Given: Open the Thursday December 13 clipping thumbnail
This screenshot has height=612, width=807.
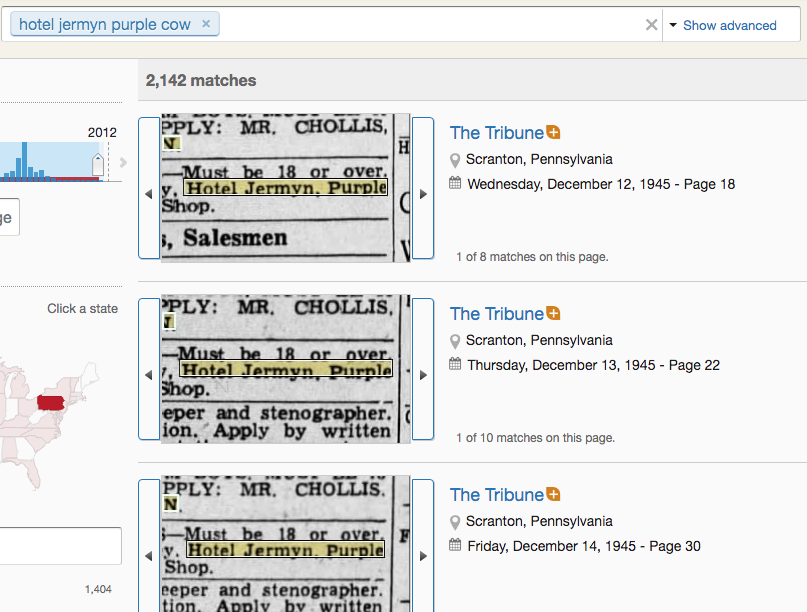Looking at the screenshot, I should point(285,370).
